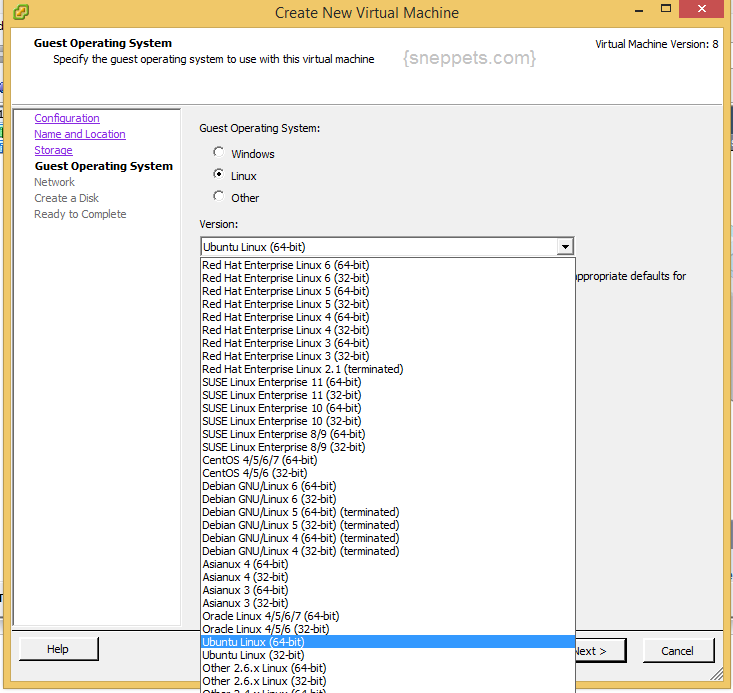Choose Asianux 4 (64-bit) from list
The height and width of the screenshot is (693, 733).
click(x=388, y=564)
